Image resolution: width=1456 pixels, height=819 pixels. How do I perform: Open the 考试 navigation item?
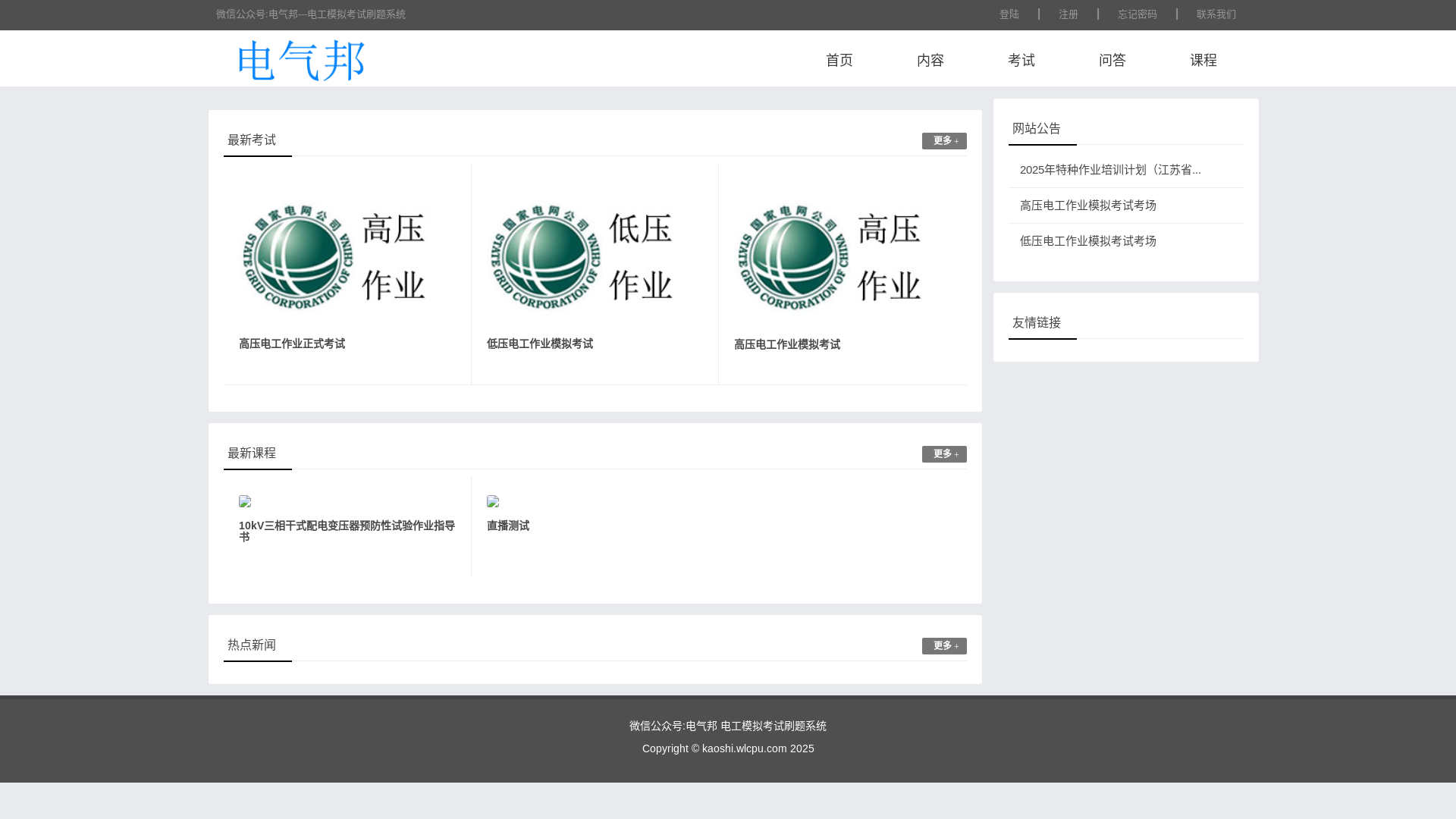click(1021, 60)
